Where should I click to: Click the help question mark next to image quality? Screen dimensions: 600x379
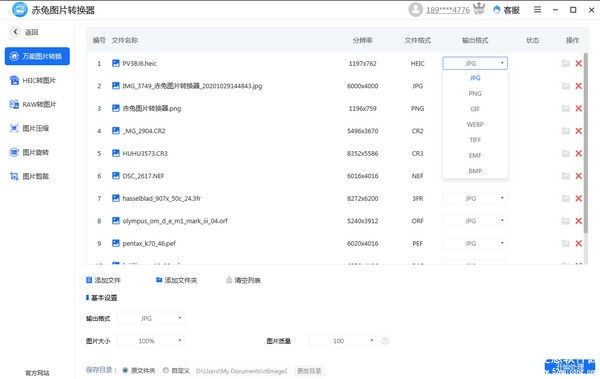[385, 341]
